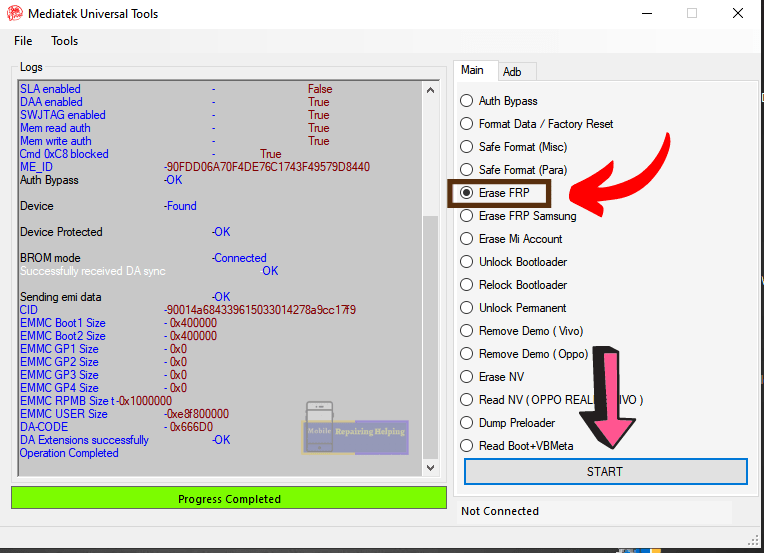Viewport: 764px width, 553px height.
Task: Click the SLA enabled log line
Action: pyautogui.click(x=176, y=89)
